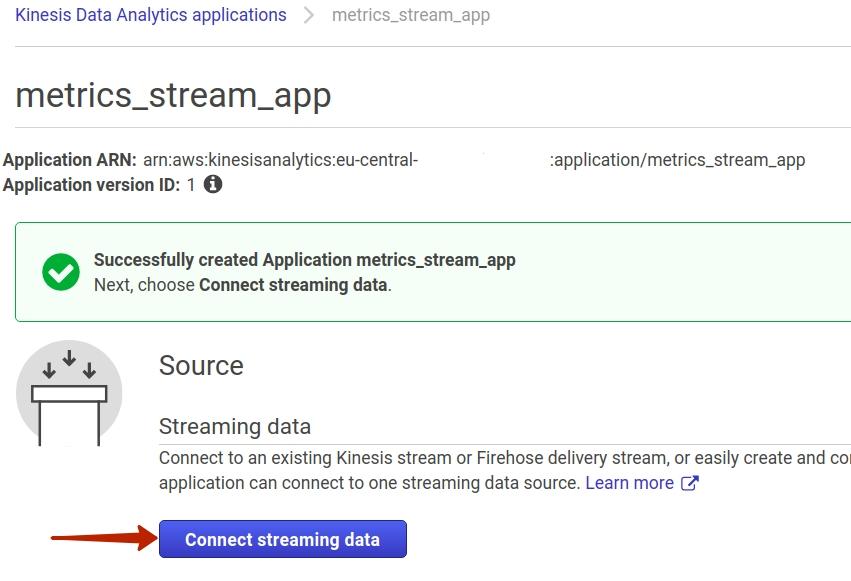Open the Learn more link
851x581 pixels.
(642, 483)
